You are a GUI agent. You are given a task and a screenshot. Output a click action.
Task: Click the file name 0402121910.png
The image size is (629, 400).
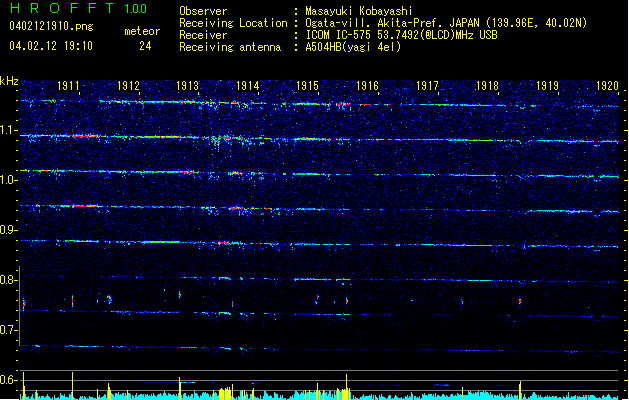pos(51,27)
